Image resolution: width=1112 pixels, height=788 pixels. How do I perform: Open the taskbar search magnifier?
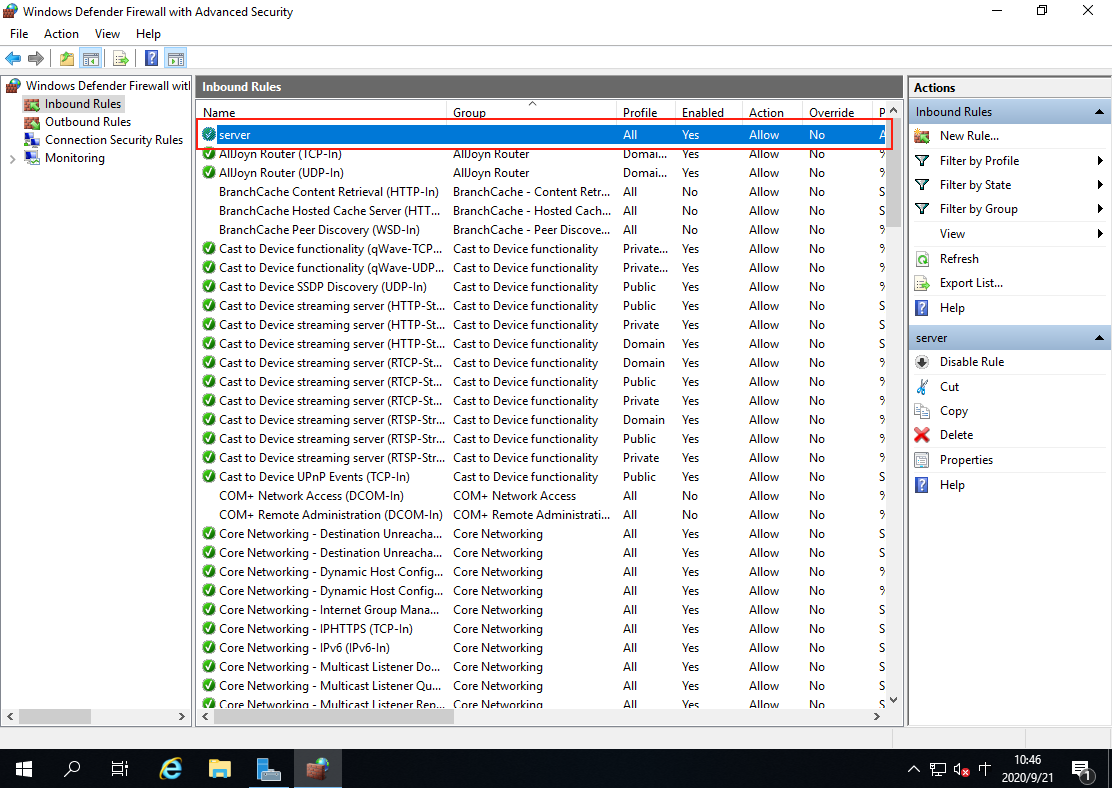72,768
